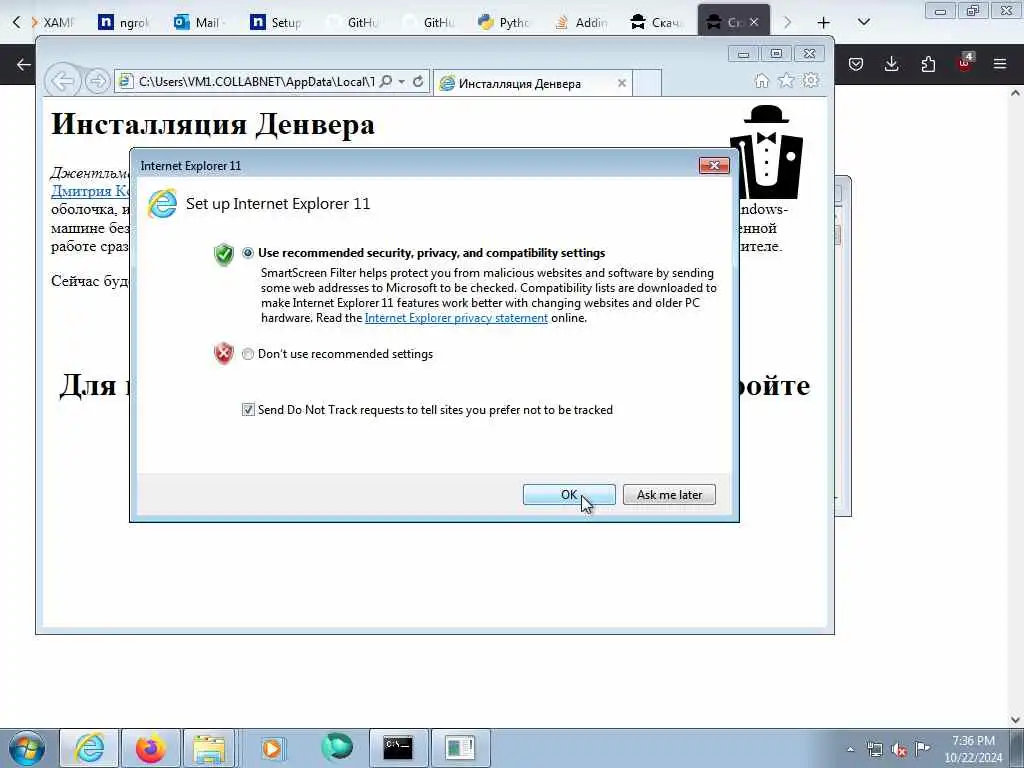Viewport: 1024px width, 768px height.
Task: Click the Firefox Pocket save icon
Action: coord(856,64)
